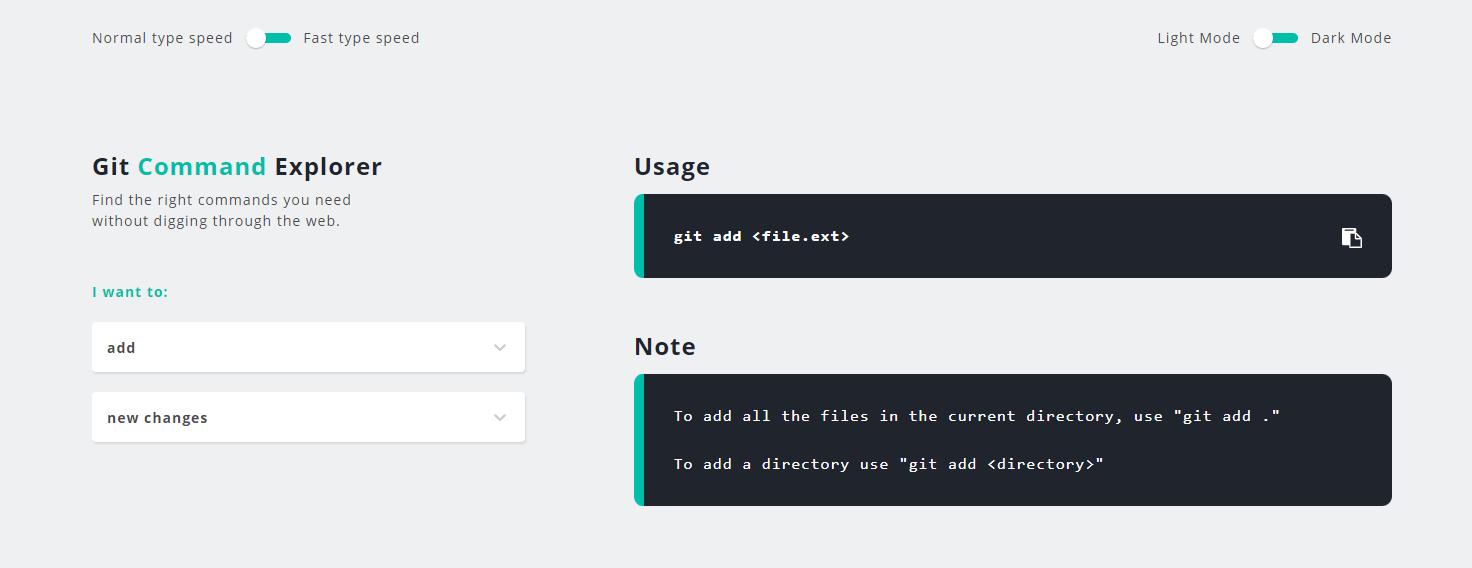The image size is (1472, 568).
Task: Switch the Light/Dark mode toggle
Action: (x=1275, y=38)
